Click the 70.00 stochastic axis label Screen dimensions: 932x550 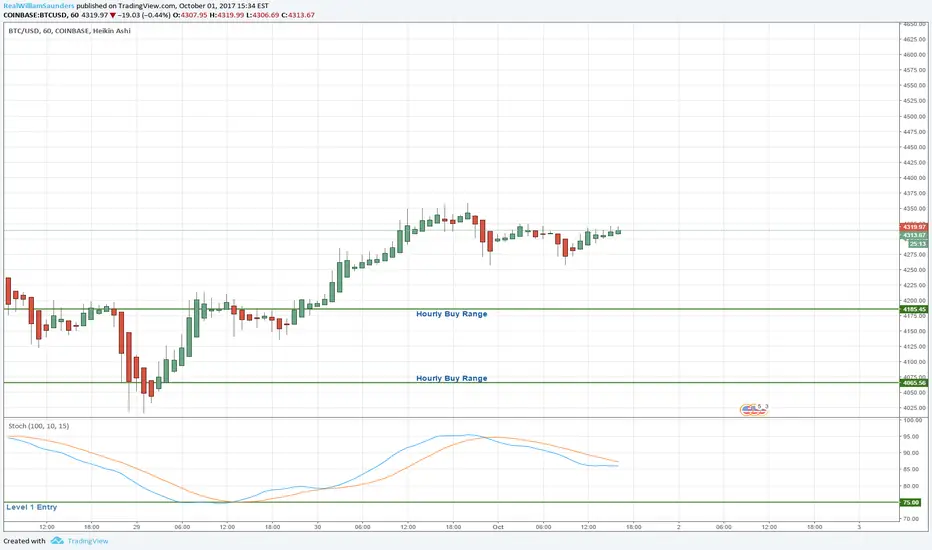(x=912, y=519)
